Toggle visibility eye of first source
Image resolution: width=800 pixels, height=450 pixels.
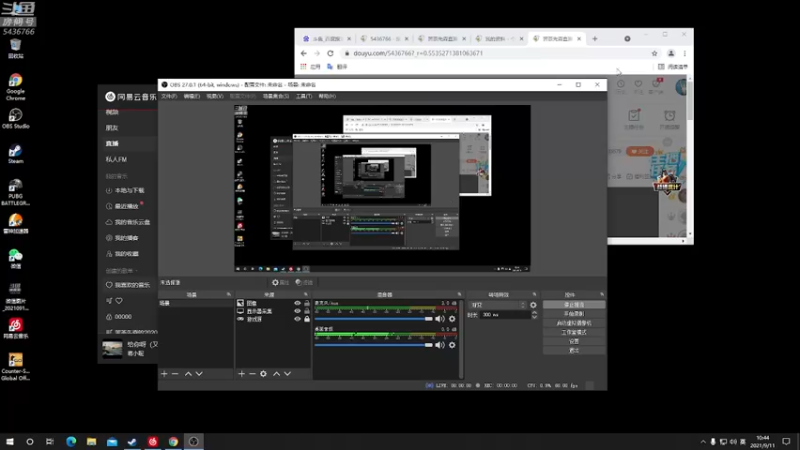pos(297,303)
